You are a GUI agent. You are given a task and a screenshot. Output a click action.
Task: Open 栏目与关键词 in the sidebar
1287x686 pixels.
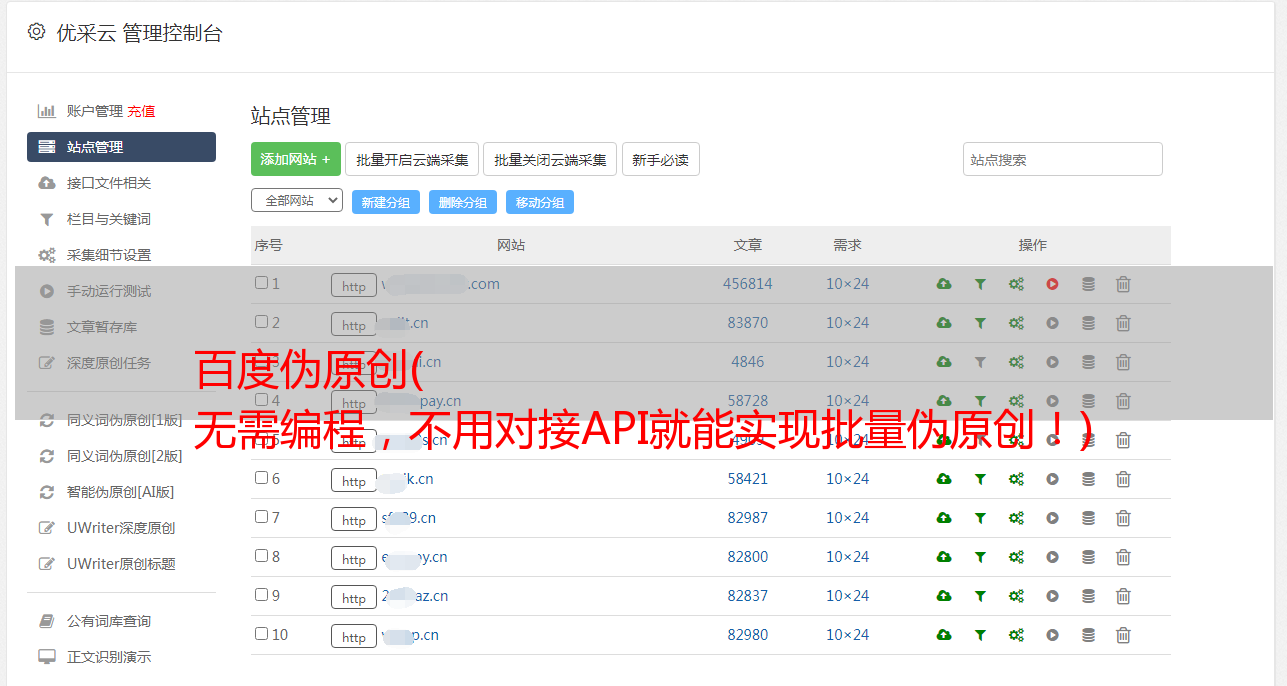pos(109,219)
